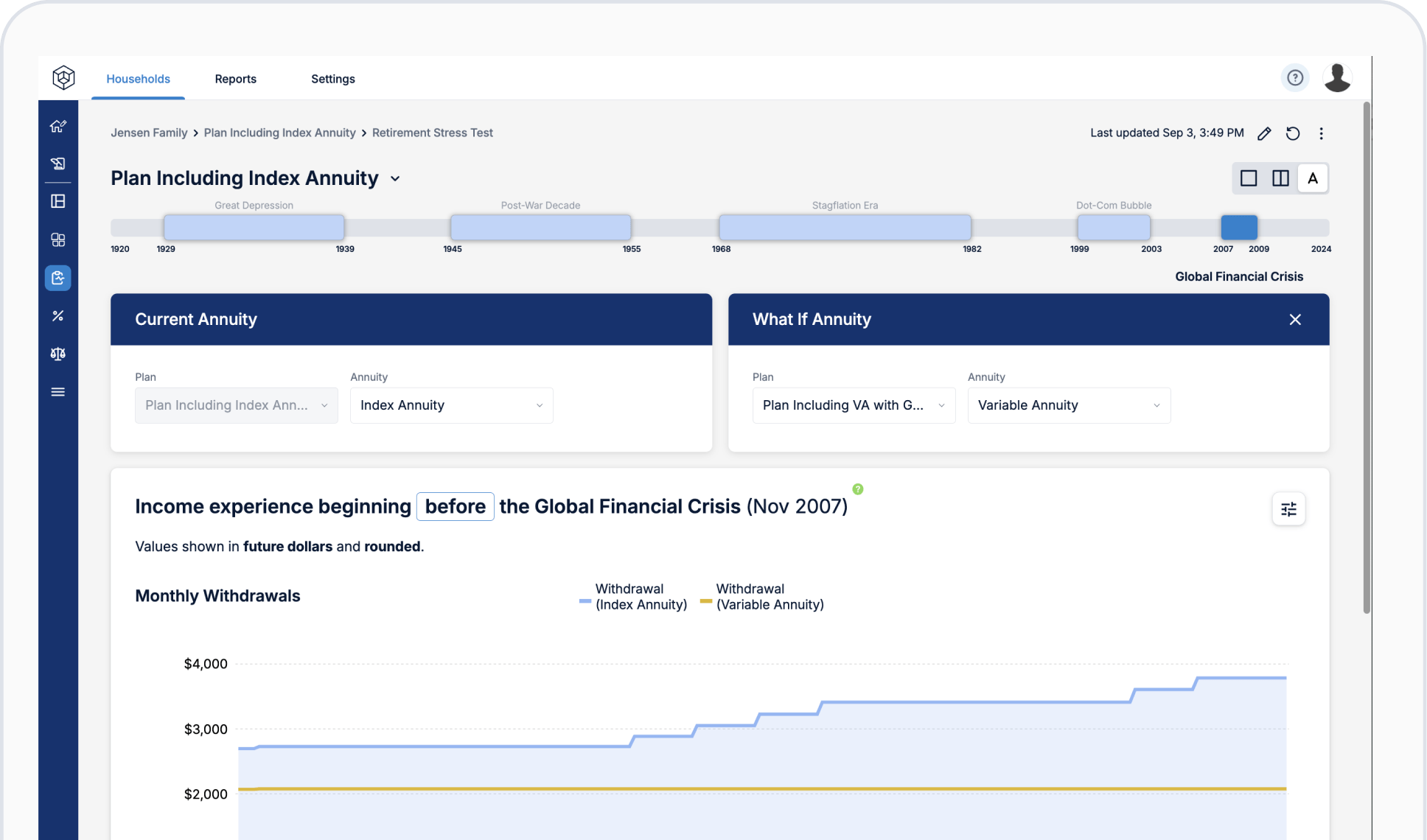
Task: Select the Global Financial Crisis timeline marker
Action: tap(1239, 226)
